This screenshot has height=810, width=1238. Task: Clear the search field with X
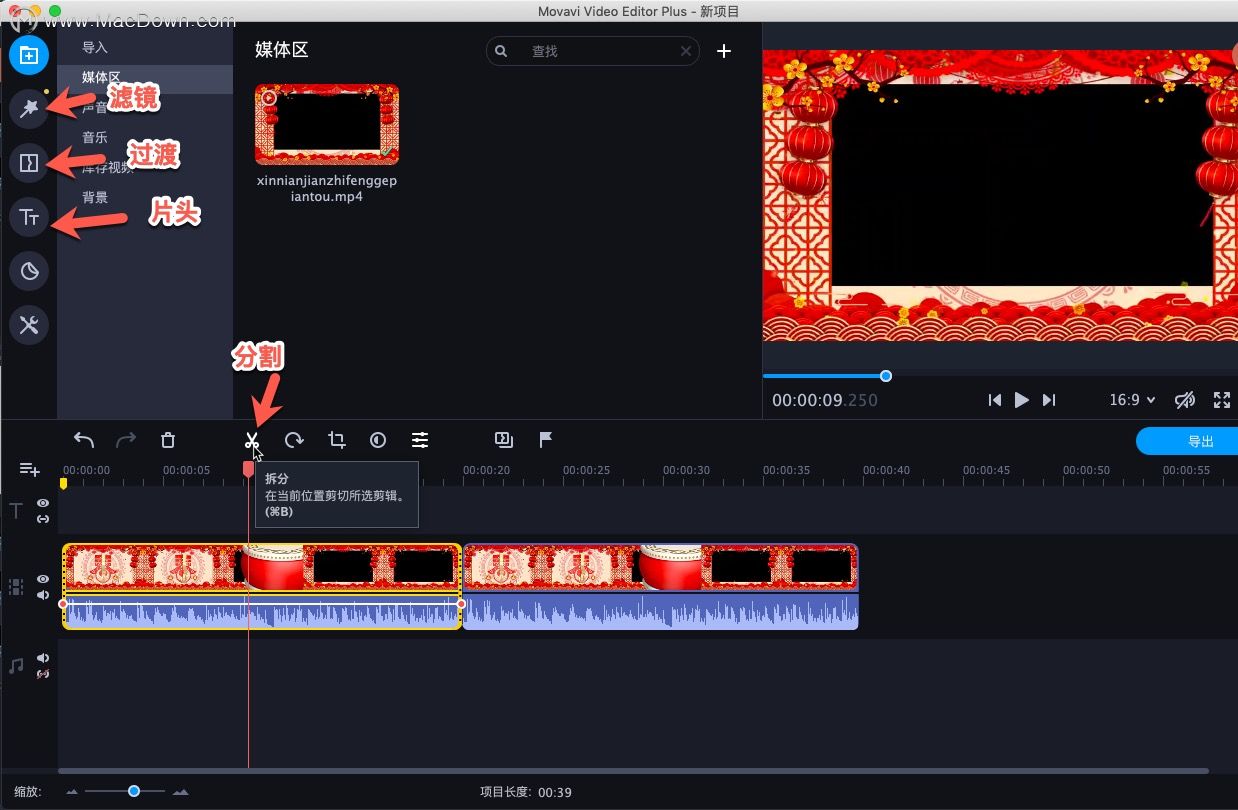(x=686, y=51)
